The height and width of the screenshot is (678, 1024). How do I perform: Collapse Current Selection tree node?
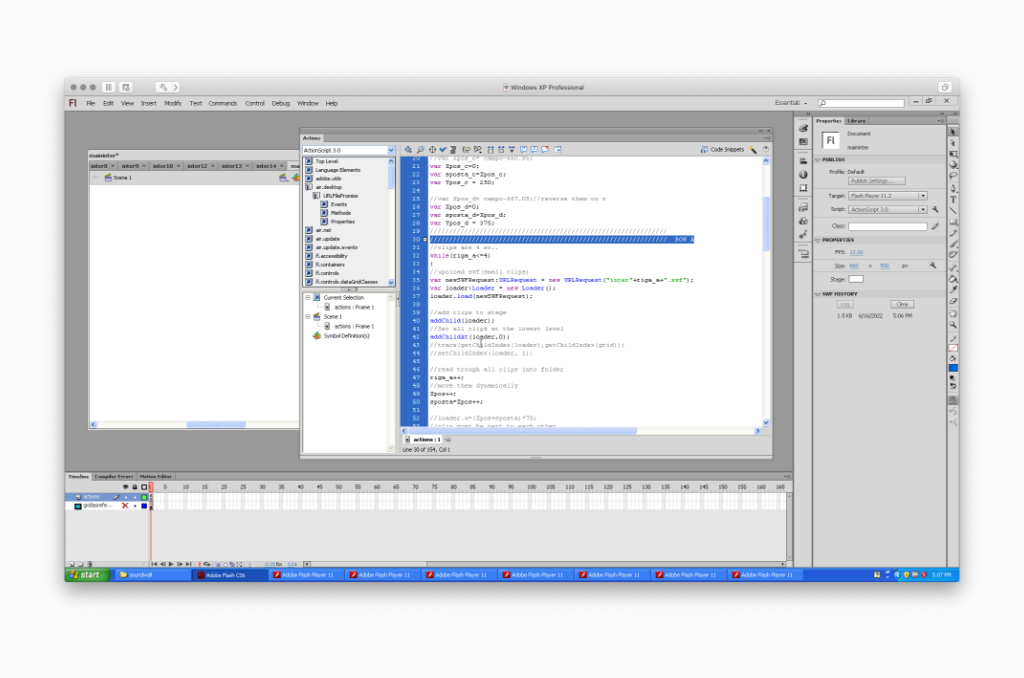point(308,297)
